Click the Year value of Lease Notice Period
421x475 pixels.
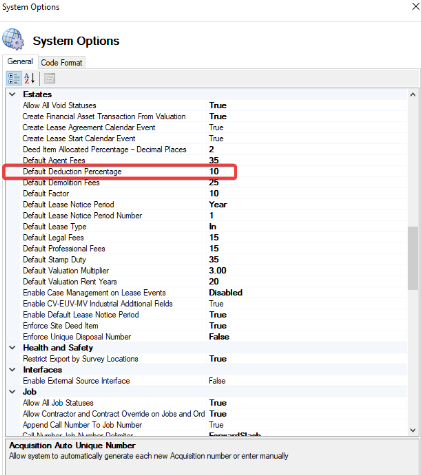[218, 204]
